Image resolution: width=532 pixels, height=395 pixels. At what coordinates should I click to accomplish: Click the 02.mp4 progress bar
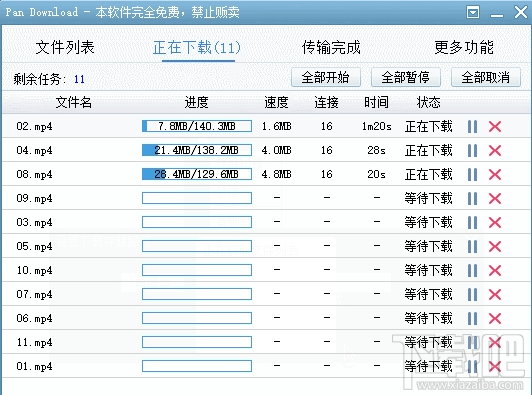pyautogui.click(x=197, y=126)
